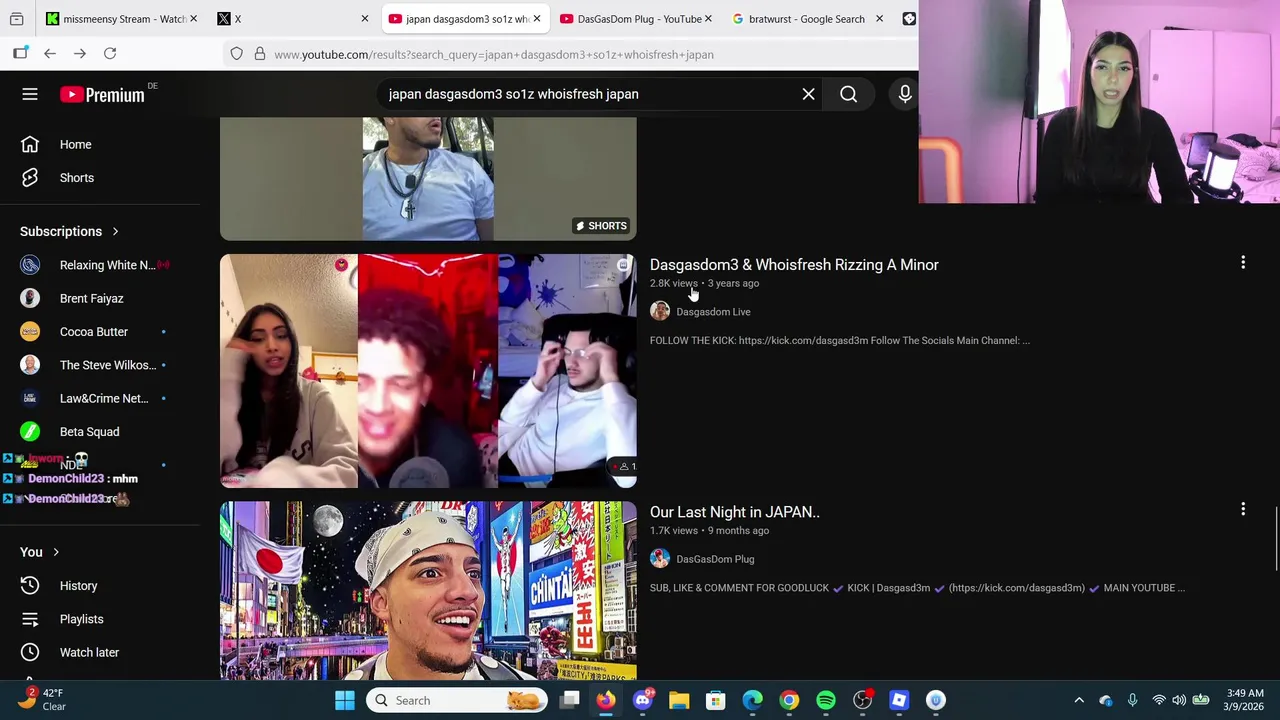Open Spotify from the taskbar
This screenshot has height=720, width=1280.
click(826, 700)
